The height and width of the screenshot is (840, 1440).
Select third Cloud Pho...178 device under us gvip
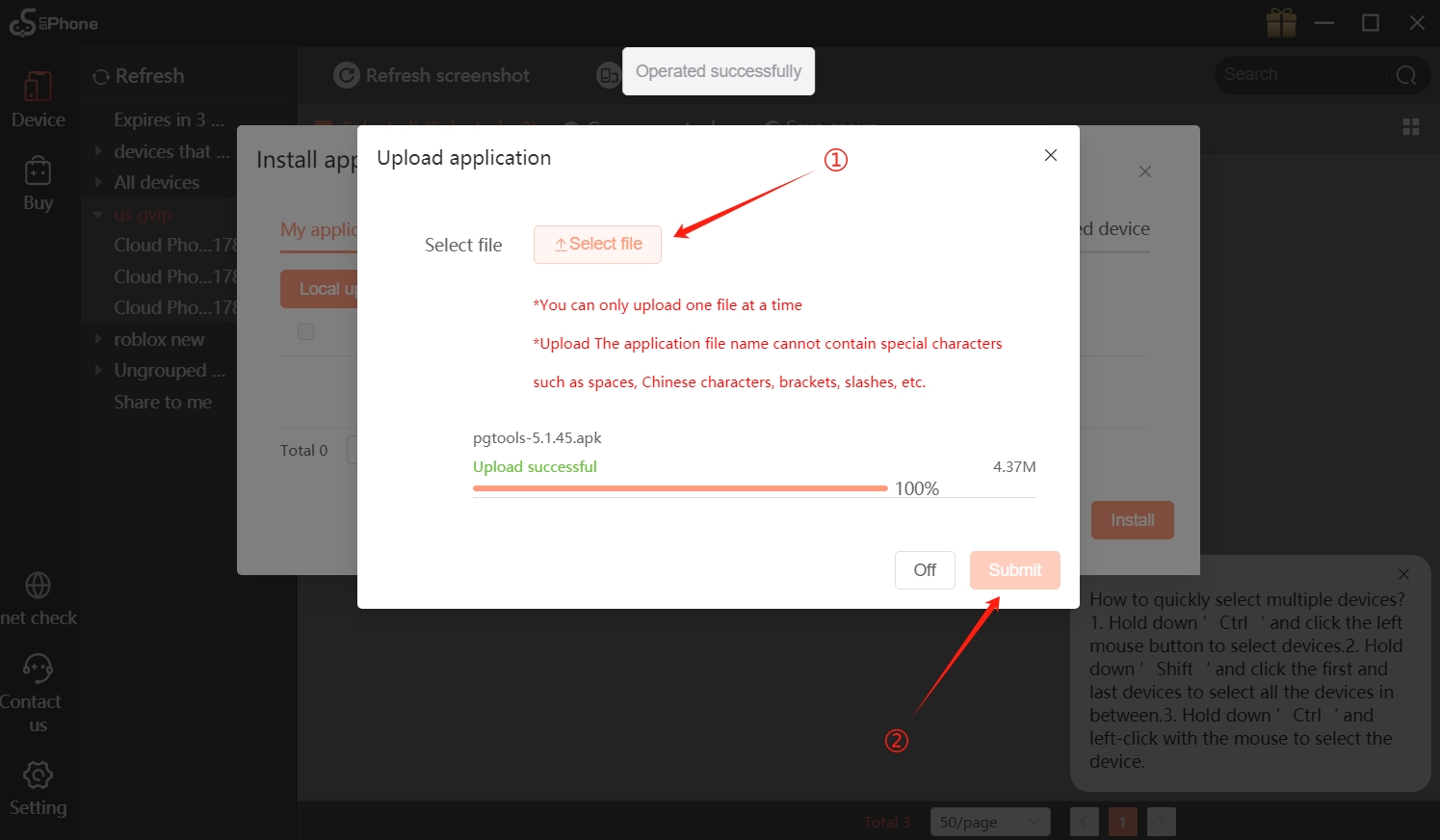pos(175,307)
